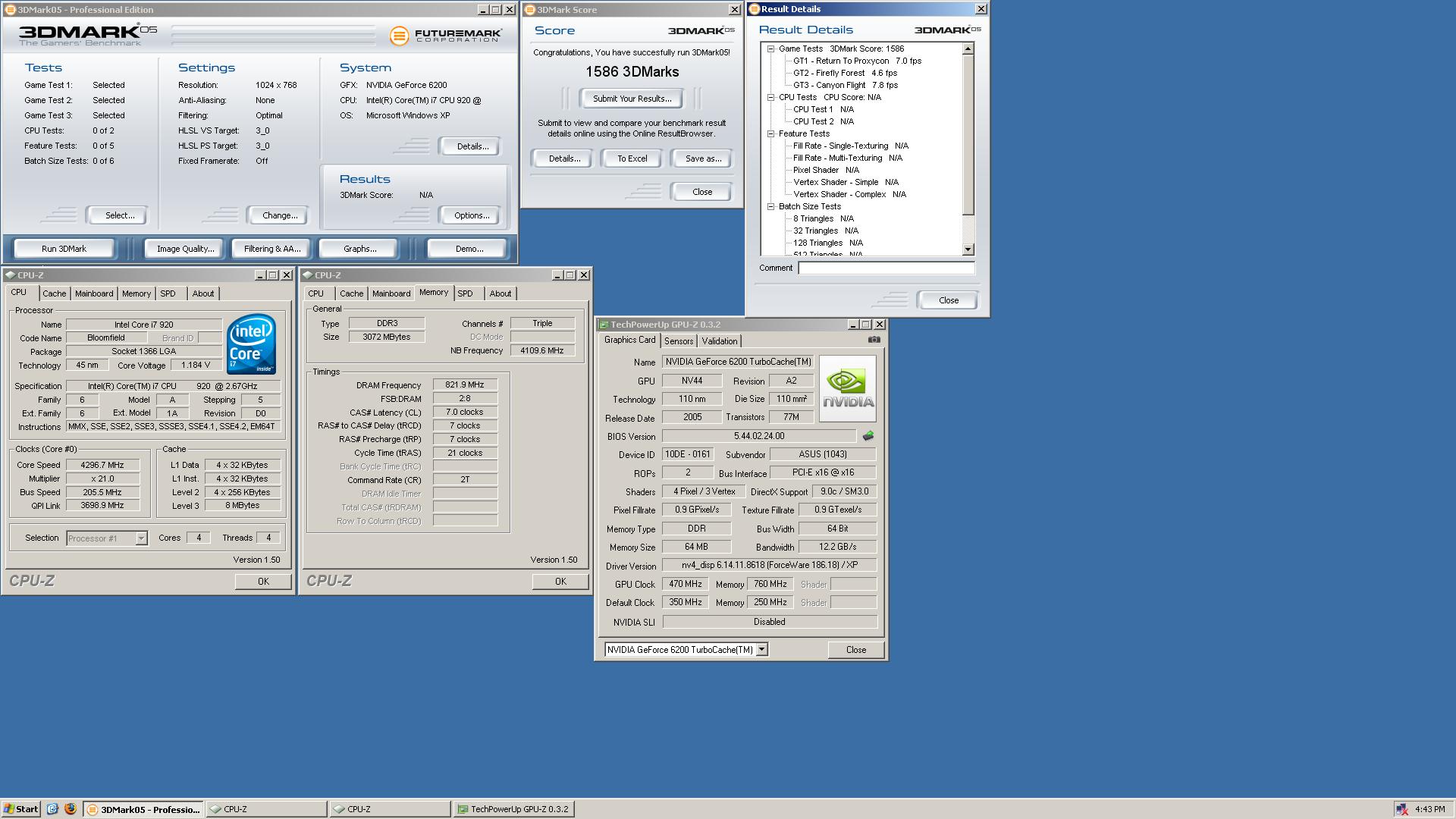Collapse the Game Tests tree node
This screenshot has width=1456, height=819.
[x=770, y=49]
